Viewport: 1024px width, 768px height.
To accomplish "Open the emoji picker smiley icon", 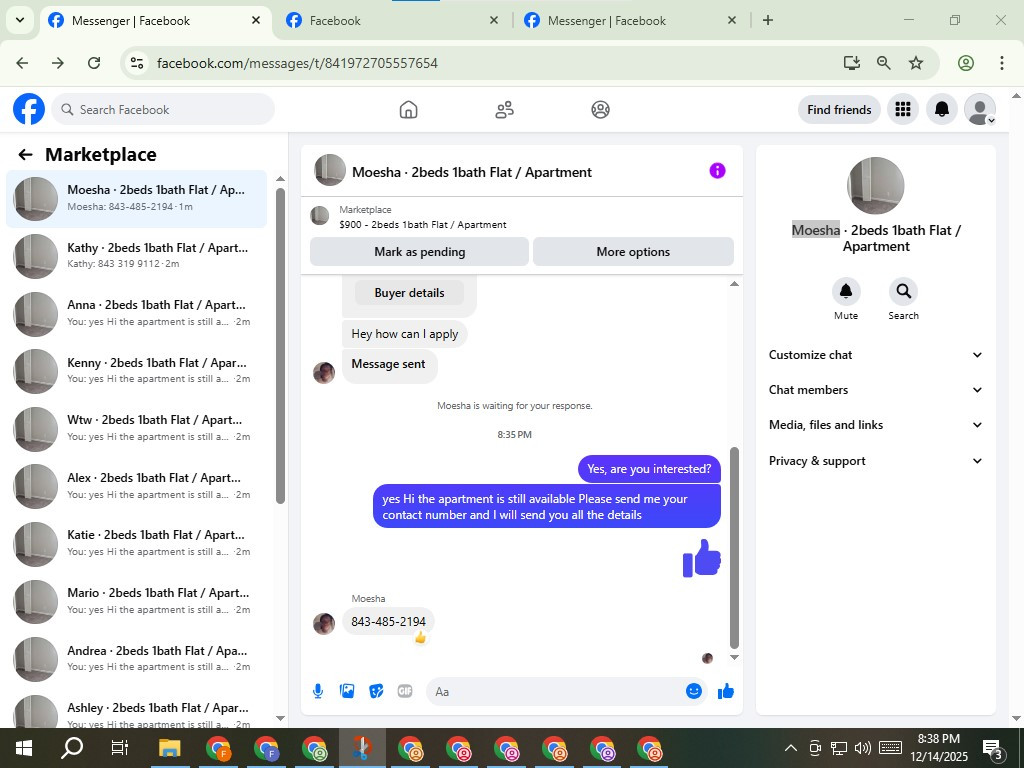I will pos(694,691).
